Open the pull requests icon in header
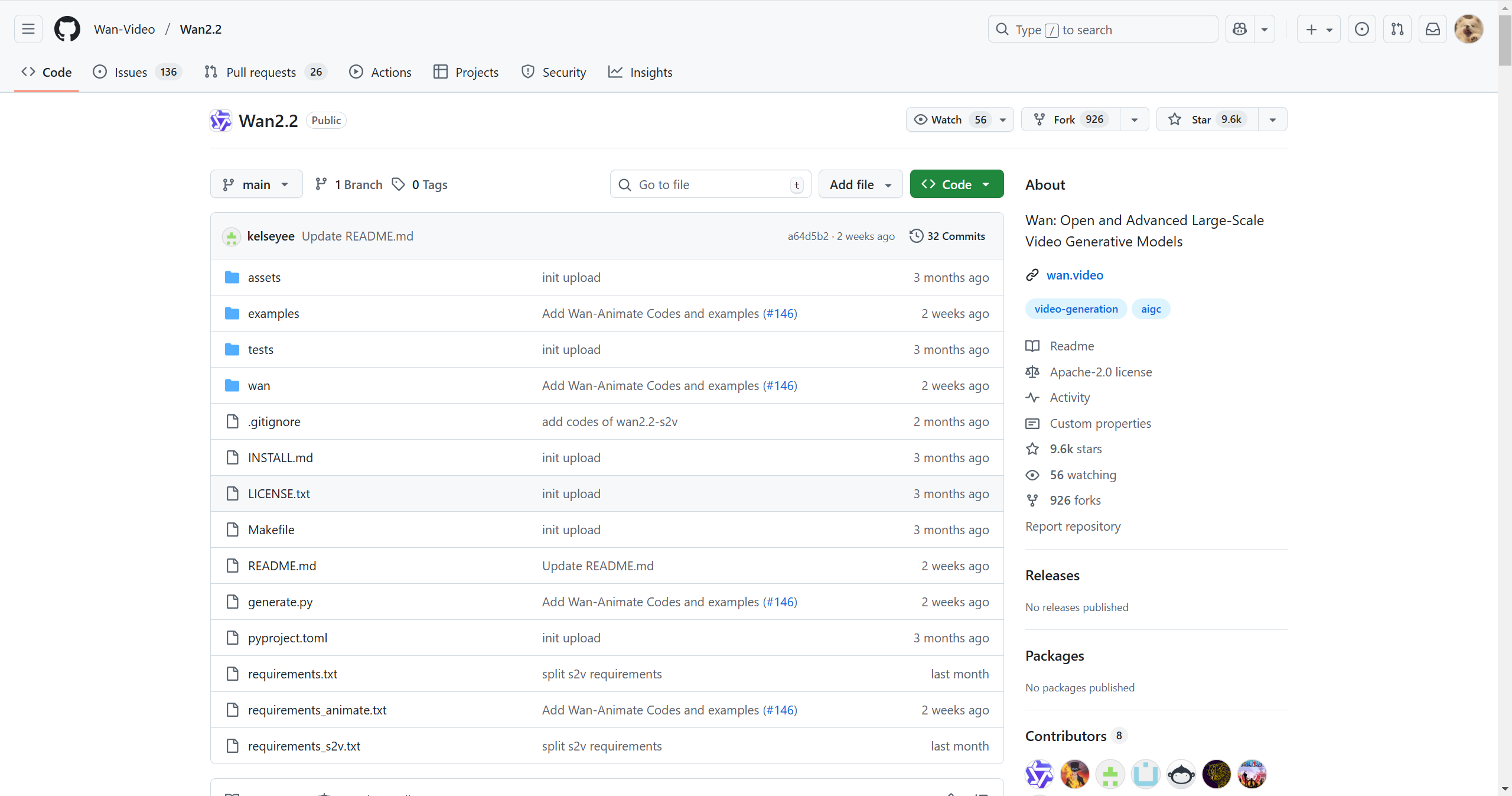The image size is (1512, 796). pyautogui.click(x=1397, y=29)
